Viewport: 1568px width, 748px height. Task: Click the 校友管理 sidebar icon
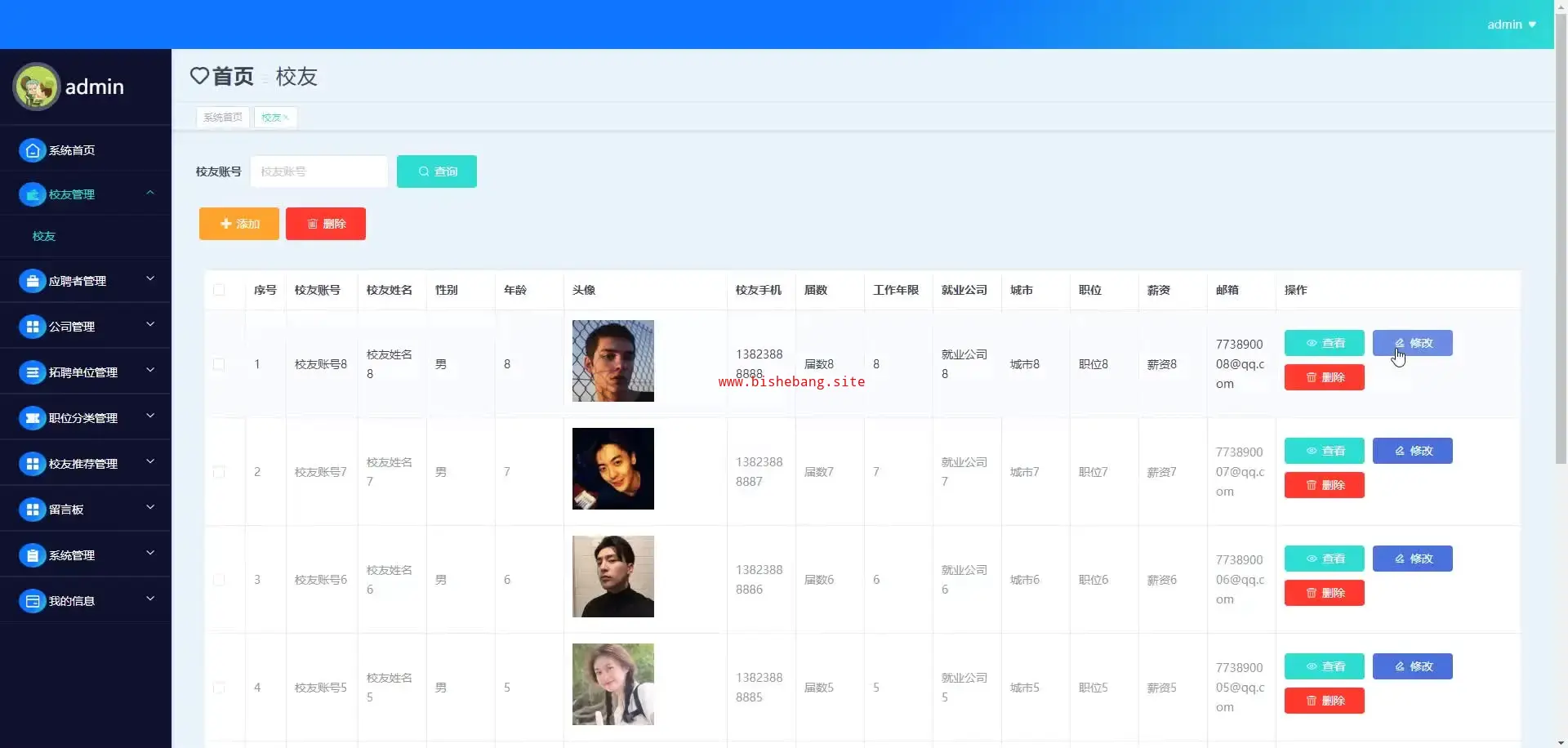coord(33,194)
